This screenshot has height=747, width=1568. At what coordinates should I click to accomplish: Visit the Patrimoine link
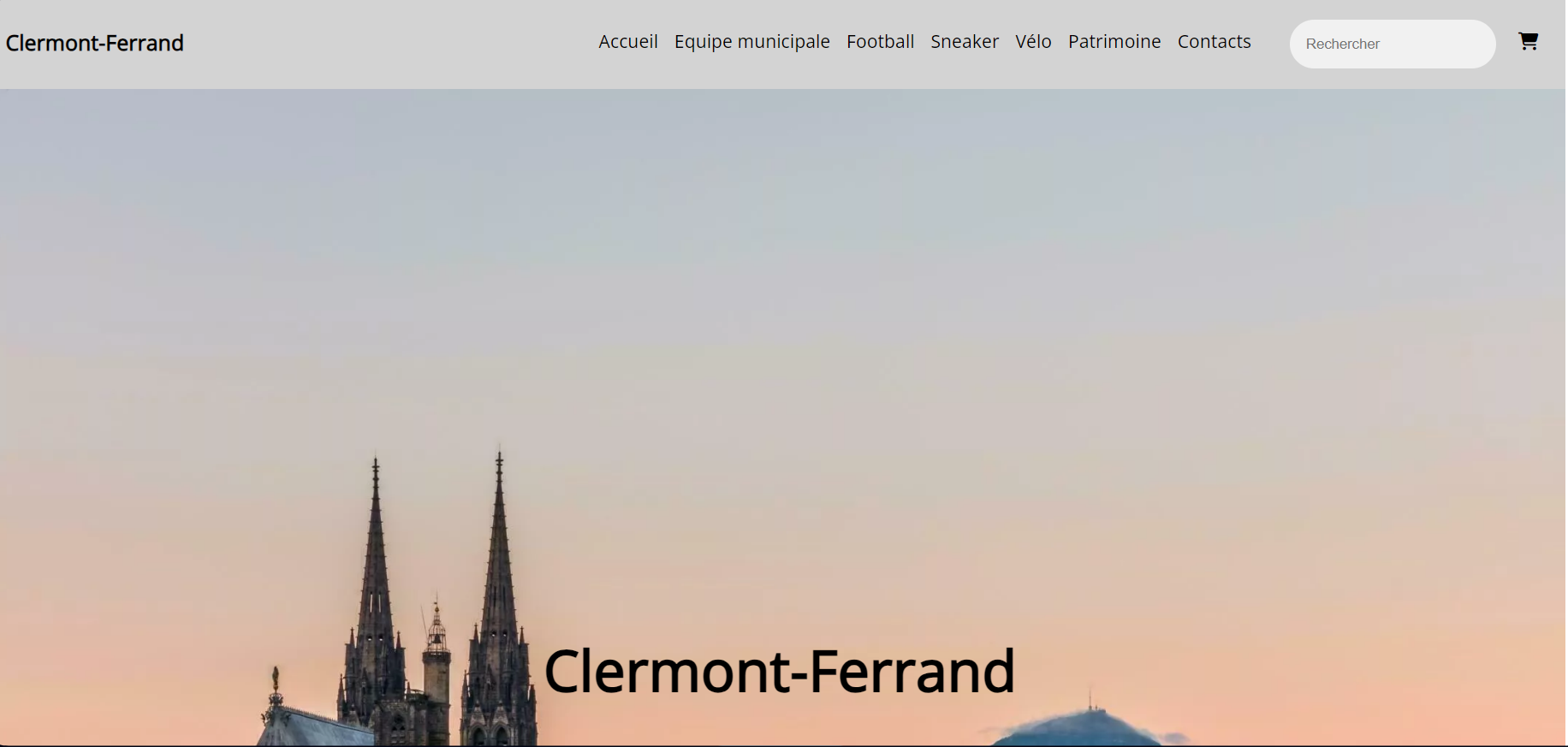click(x=1114, y=42)
